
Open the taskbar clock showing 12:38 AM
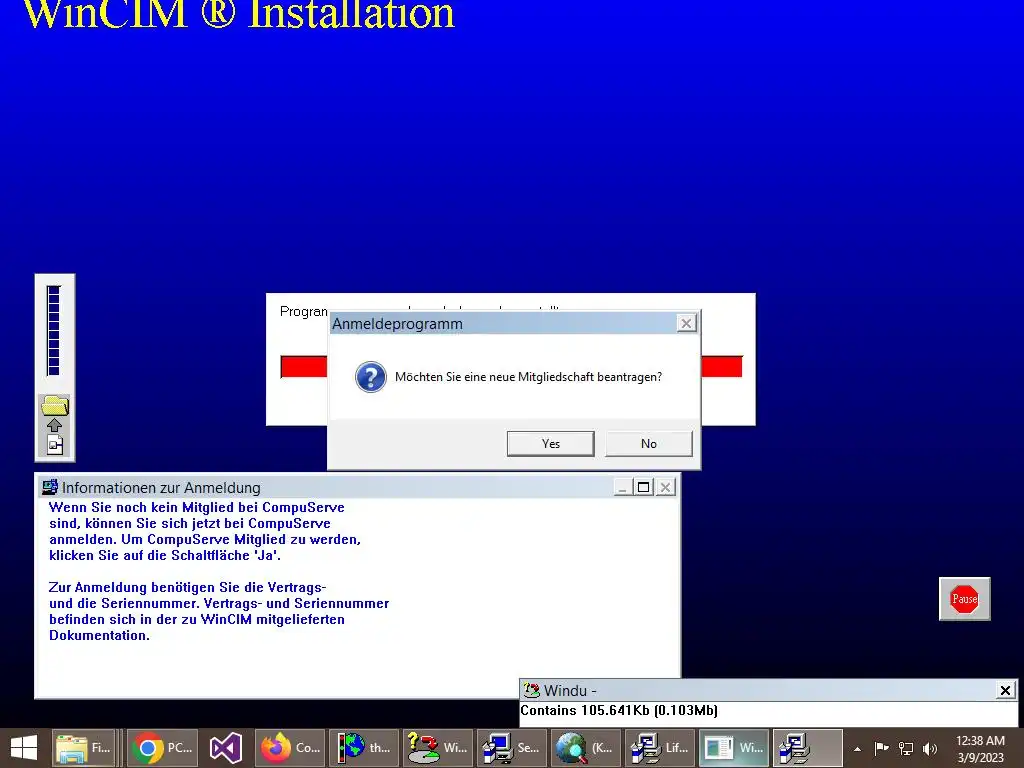click(x=980, y=748)
